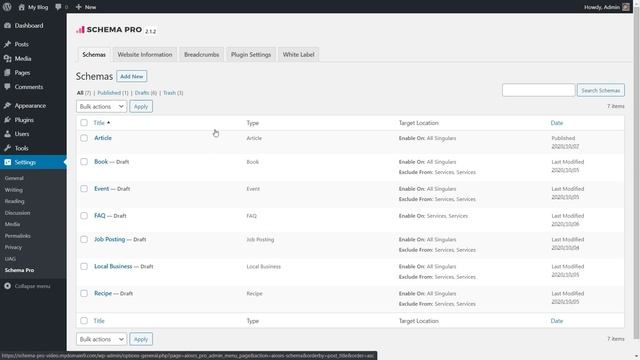640x360 pixels.
Task: Check the Local Business row checkbox
Action: (84, 266)
